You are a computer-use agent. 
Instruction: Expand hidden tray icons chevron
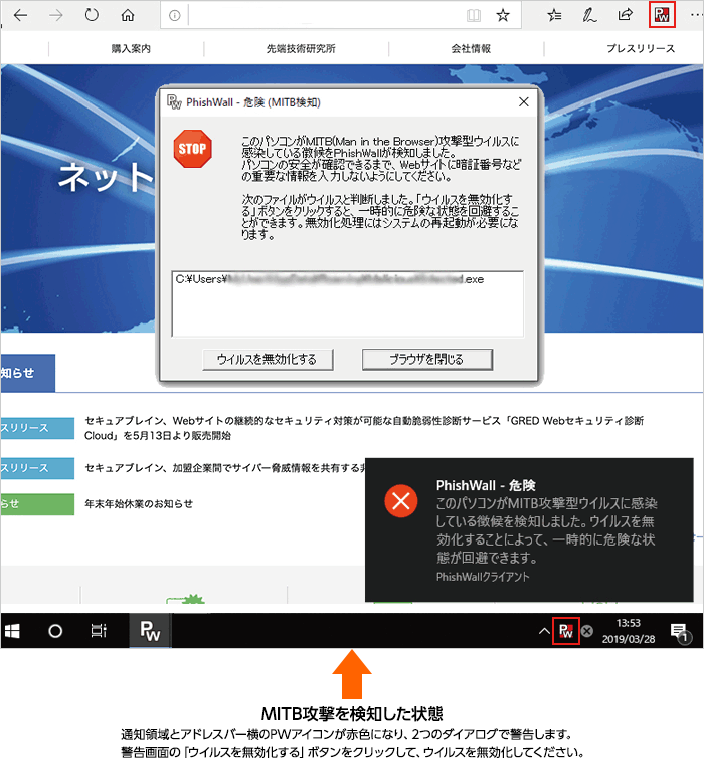544,631
